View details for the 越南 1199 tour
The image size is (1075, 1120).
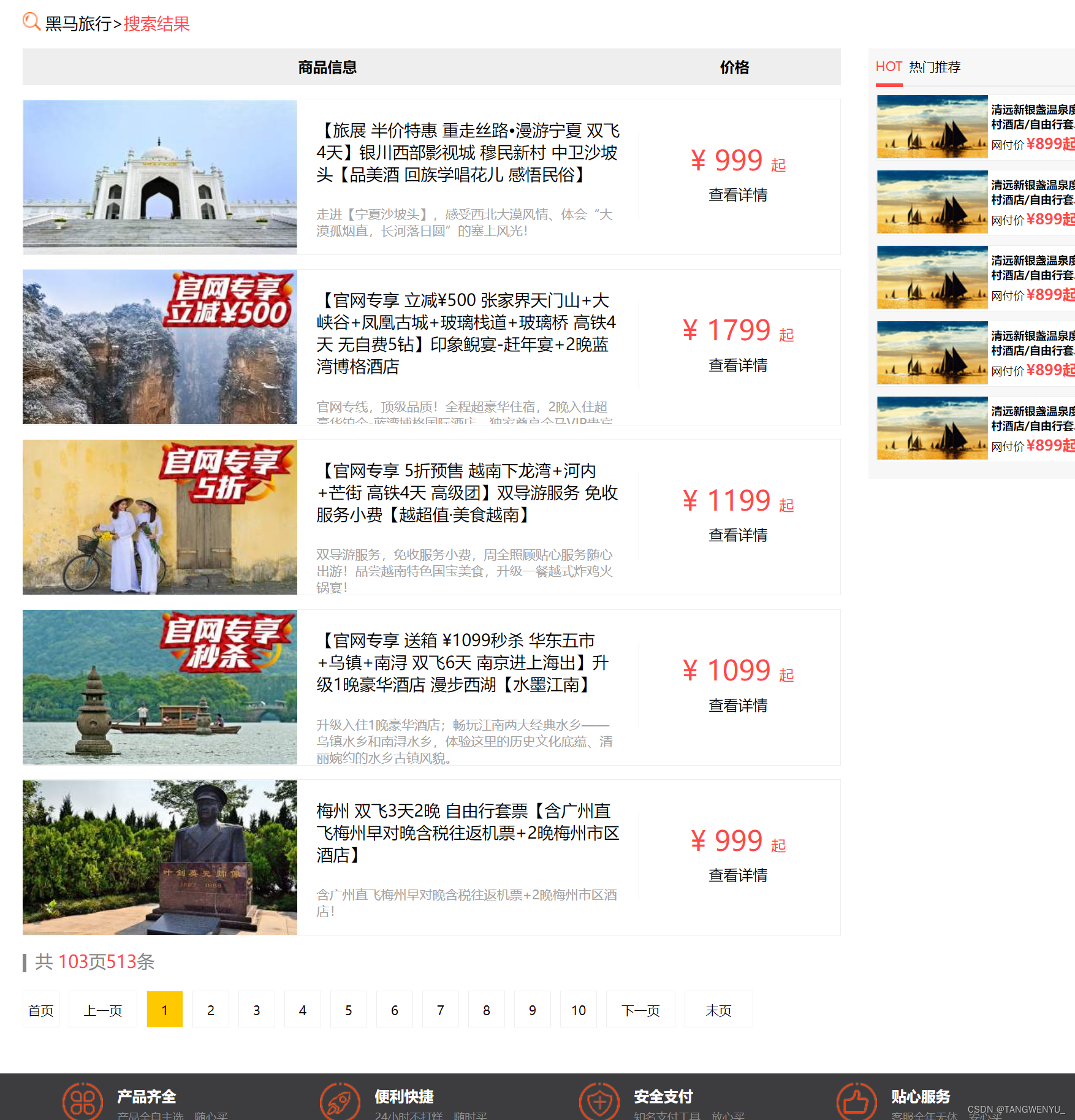pyautogui.click(x=738, y=535)
